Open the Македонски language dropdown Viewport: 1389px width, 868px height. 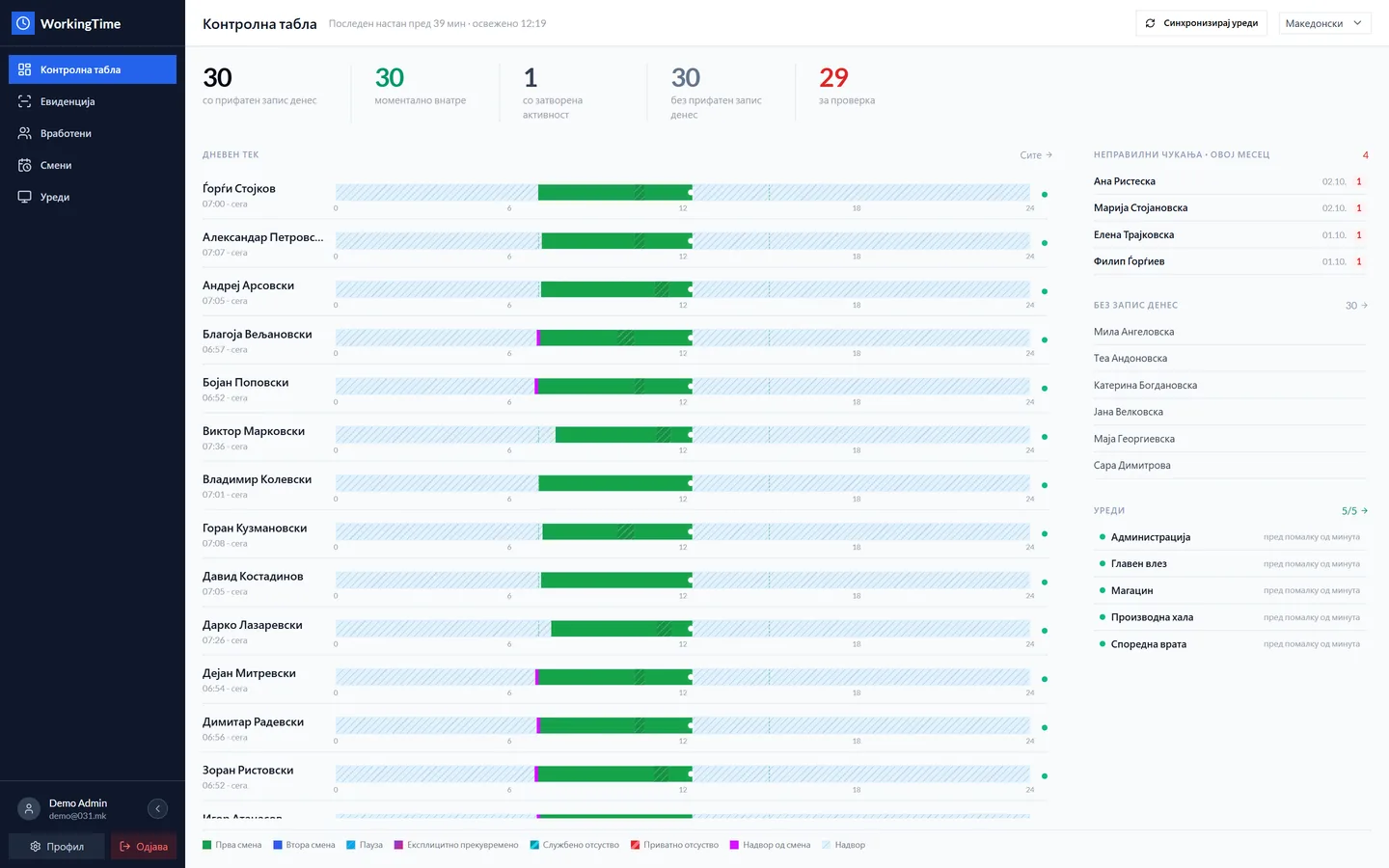pyautogui.click(x=1324, y=23)
